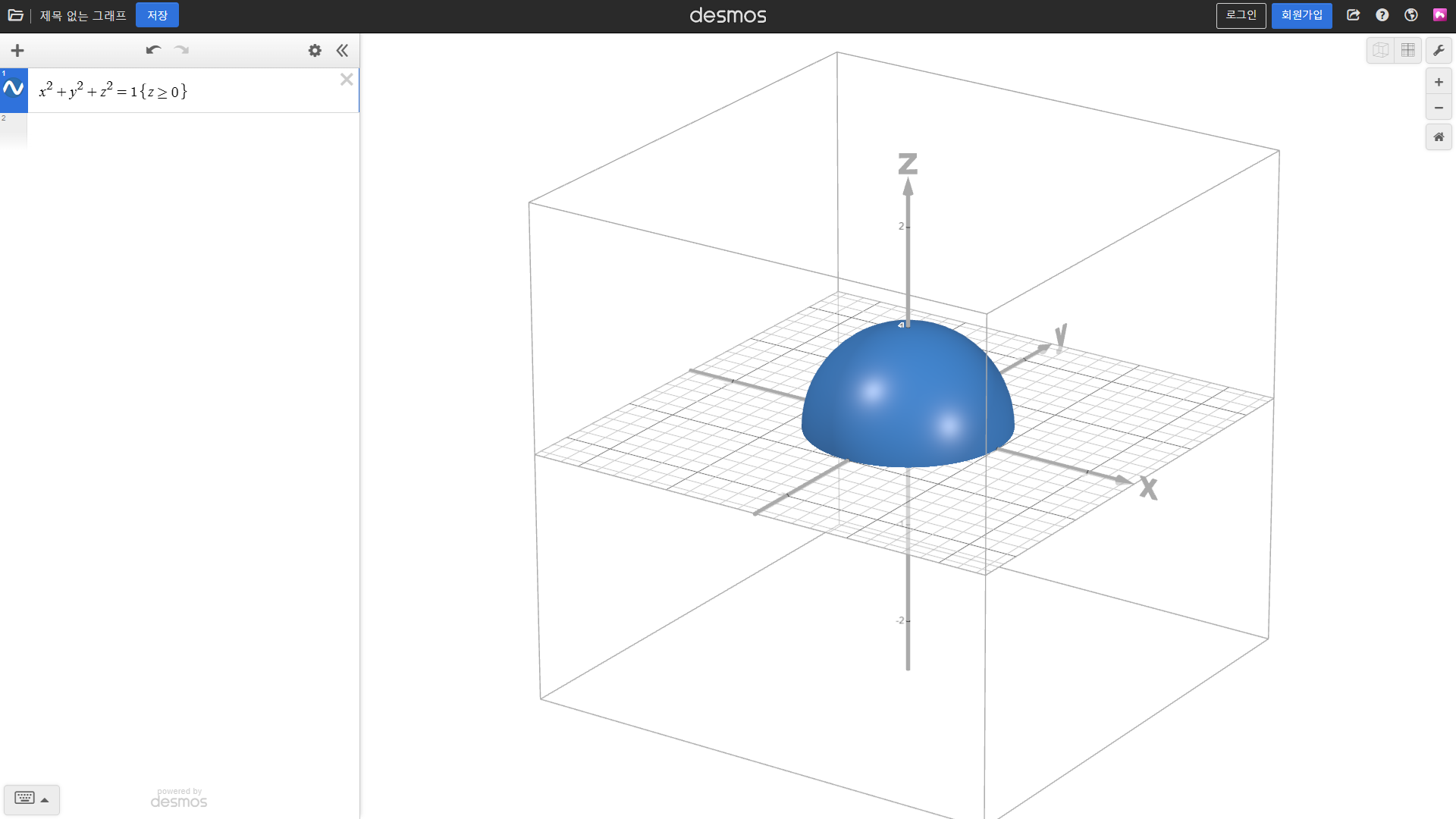Click the 로그인 login button
This screenshot has height=819, width=1456.
[1241, 15]
